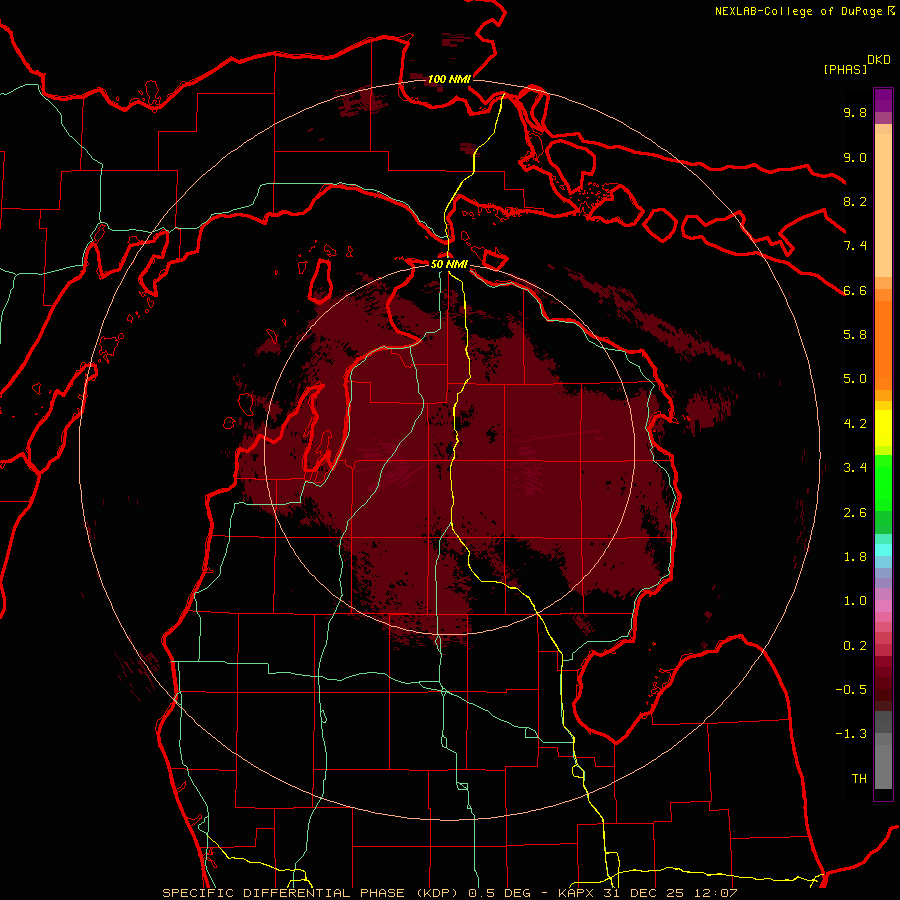Pick the gray segment at color bar bottom

pos(883,766)
